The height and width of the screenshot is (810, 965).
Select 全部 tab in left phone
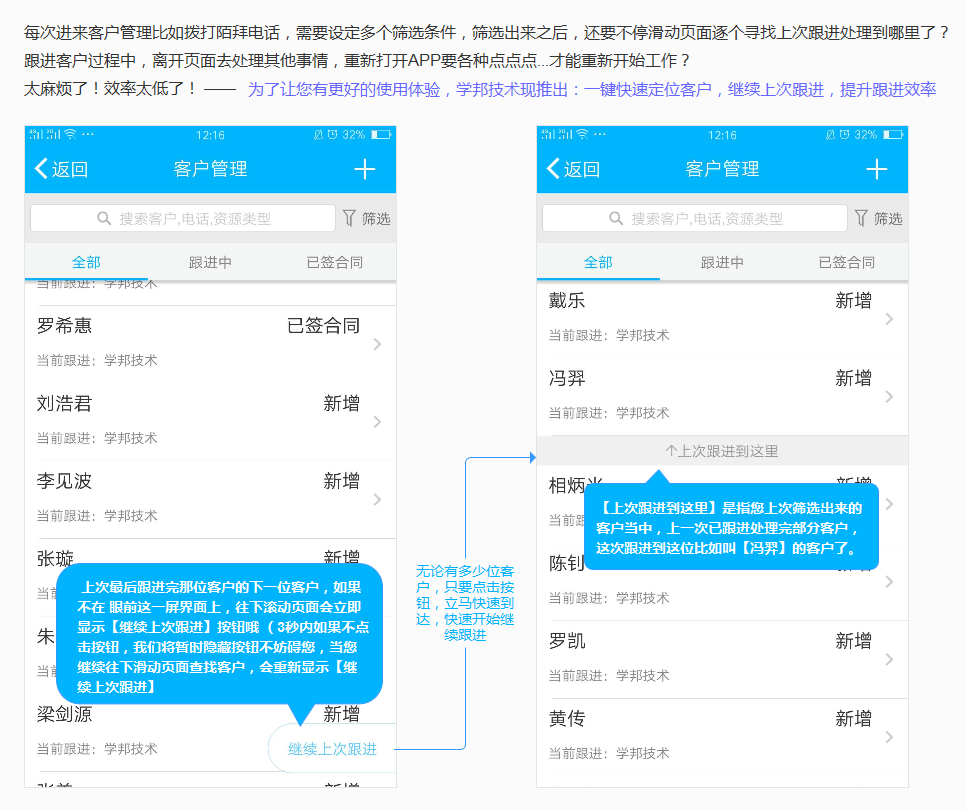(x=86, y=262)
